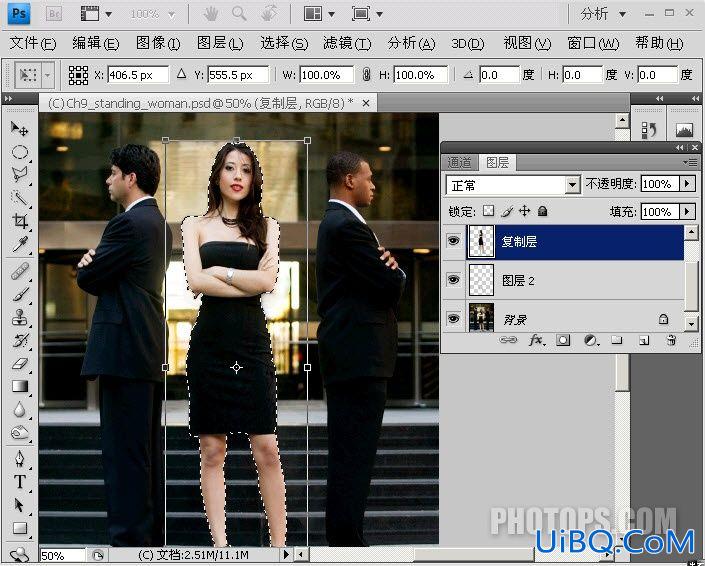The width and height of the screenshot is (705, 566).
Task: Click layers panel scroll down arrow
Action: [691, 323]
